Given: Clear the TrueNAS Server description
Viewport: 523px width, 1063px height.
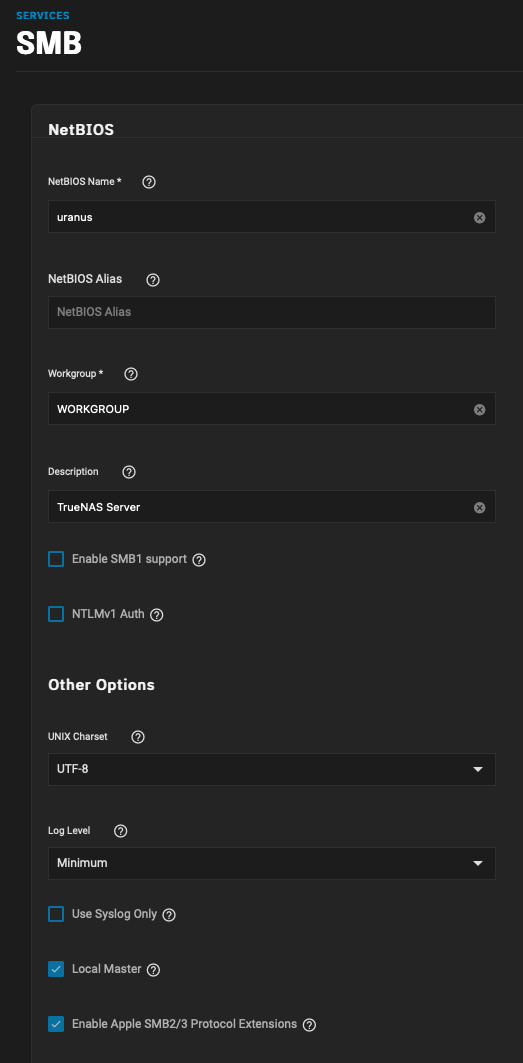Looking at the screenshot, I should pyautogui.click(x=480, y=508).
